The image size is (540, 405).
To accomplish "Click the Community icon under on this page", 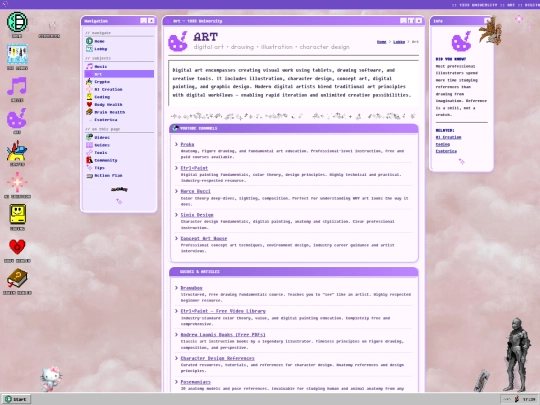I will (x=89, y=160).
